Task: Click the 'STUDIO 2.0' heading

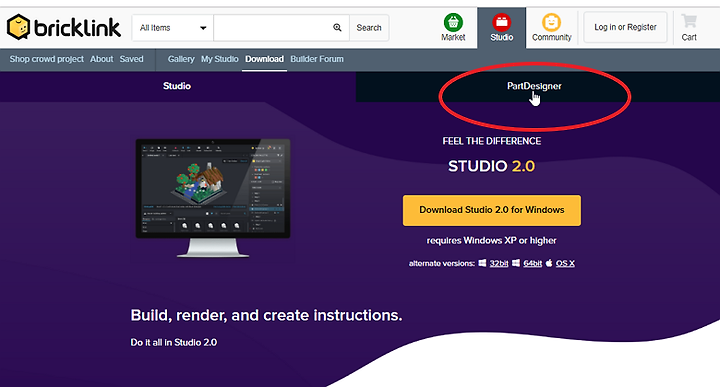Action: coord(492,166)
